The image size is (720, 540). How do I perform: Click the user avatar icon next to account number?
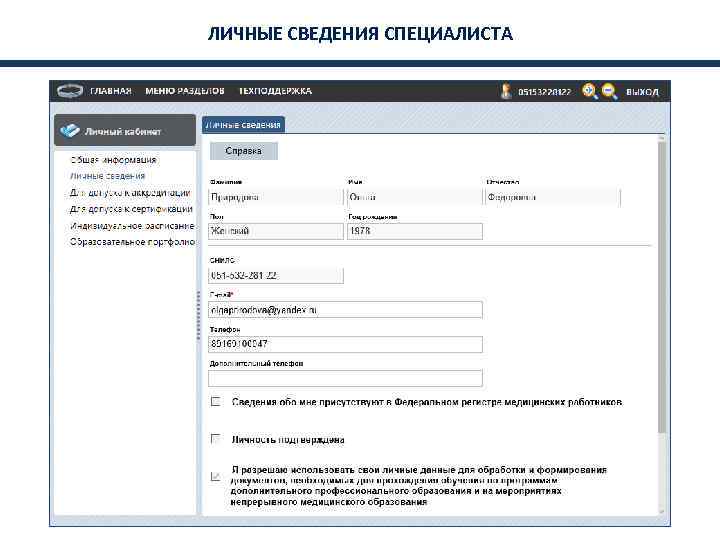tap(506, 91)
